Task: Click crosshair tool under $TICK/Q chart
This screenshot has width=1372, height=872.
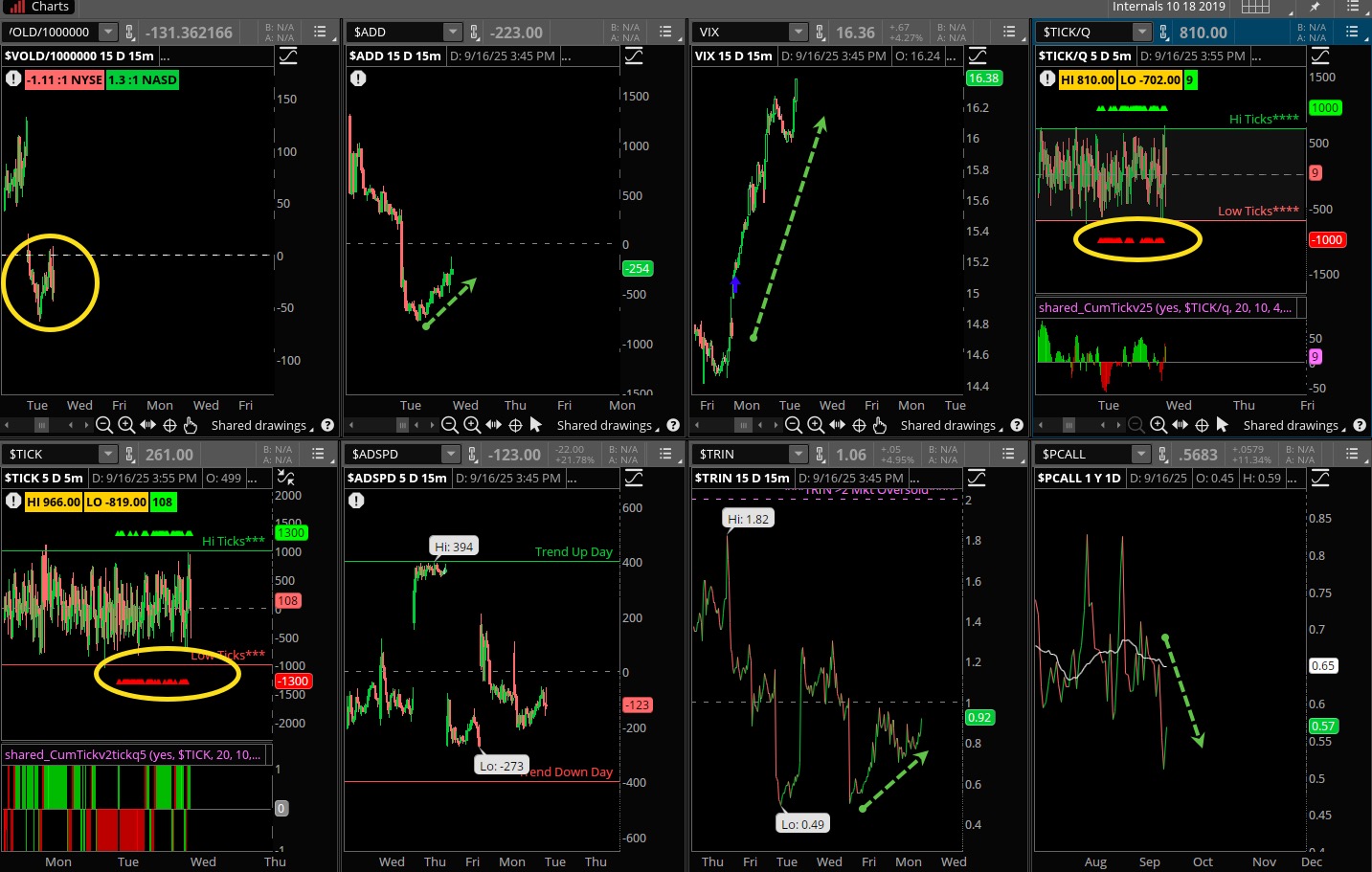Action: [x=1202, y=425]
